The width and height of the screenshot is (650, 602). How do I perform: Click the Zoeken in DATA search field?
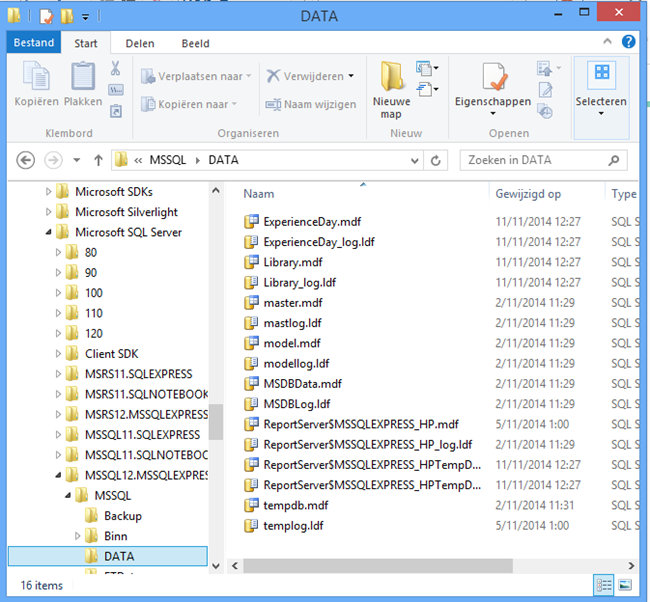[x=543, y=160]
